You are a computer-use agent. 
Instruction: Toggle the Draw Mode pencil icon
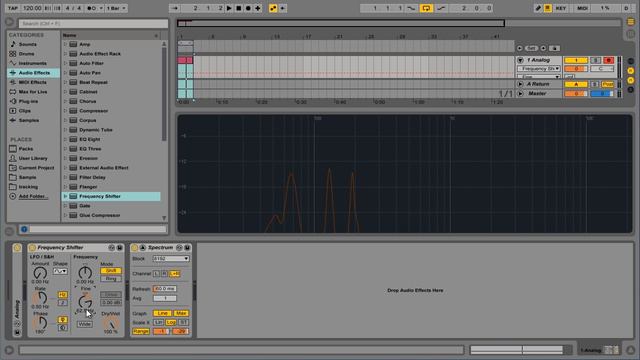(x=538, y=8)
